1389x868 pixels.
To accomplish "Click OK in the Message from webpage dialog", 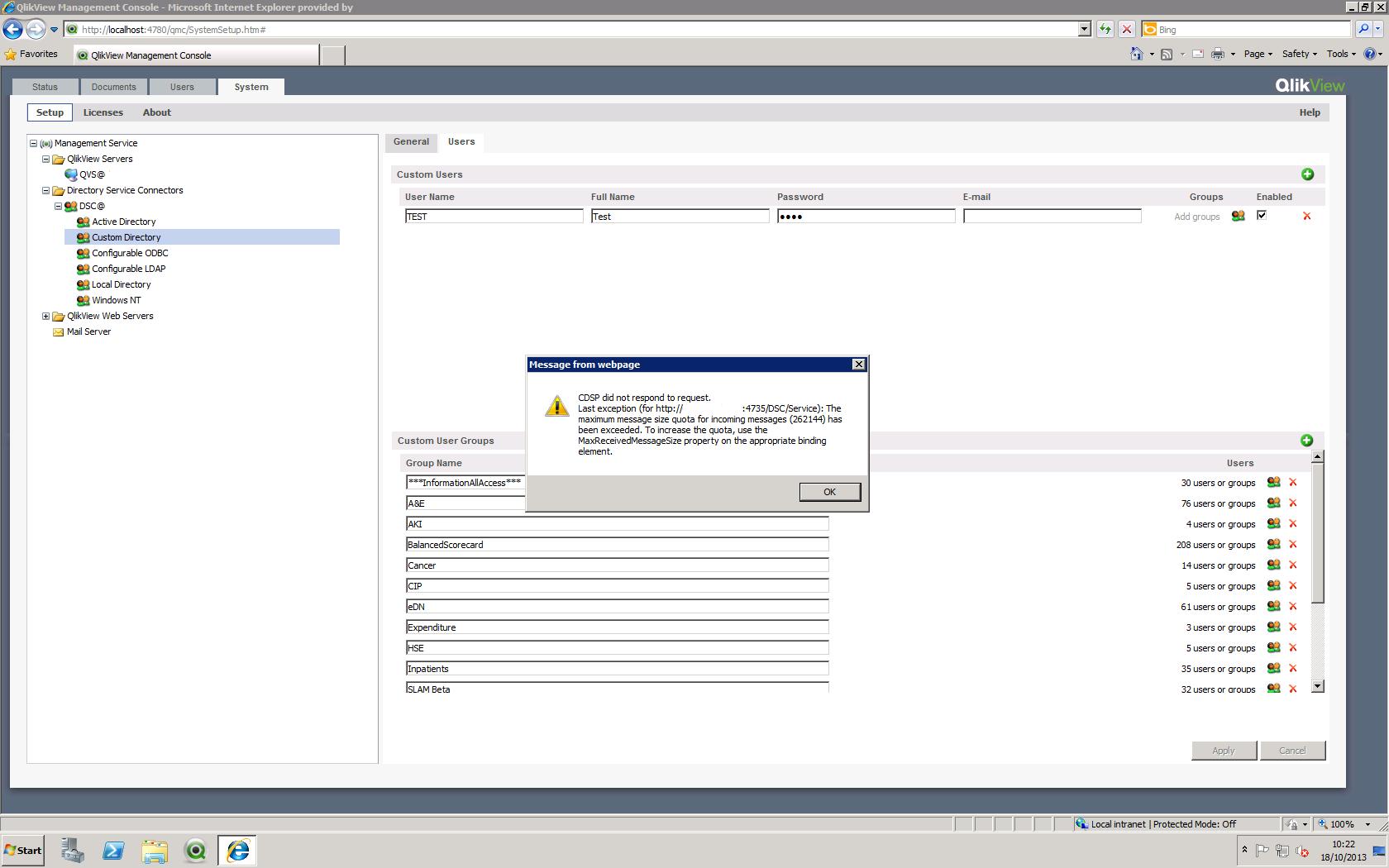I will pos(829,492).
